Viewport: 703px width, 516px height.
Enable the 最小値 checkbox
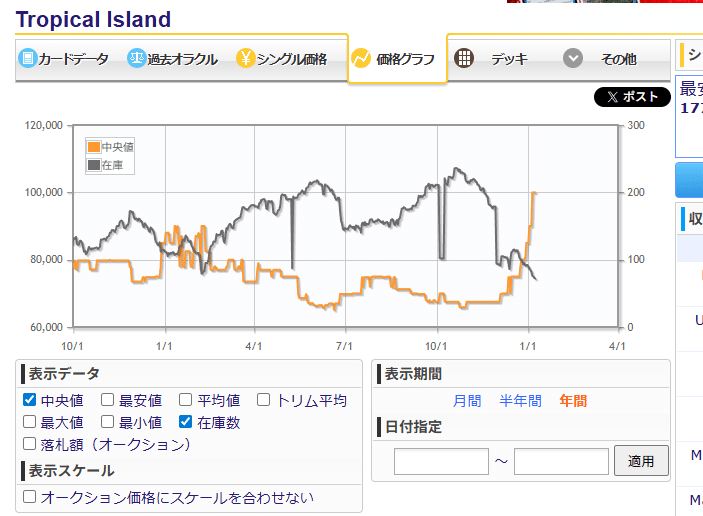[x=108, y=421]
